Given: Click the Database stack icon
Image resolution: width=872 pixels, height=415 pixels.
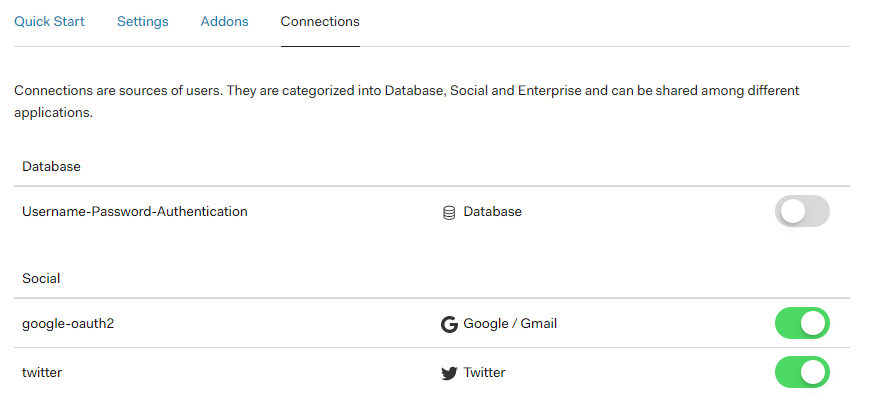Looking at the screenshot, I should (449, 212).
